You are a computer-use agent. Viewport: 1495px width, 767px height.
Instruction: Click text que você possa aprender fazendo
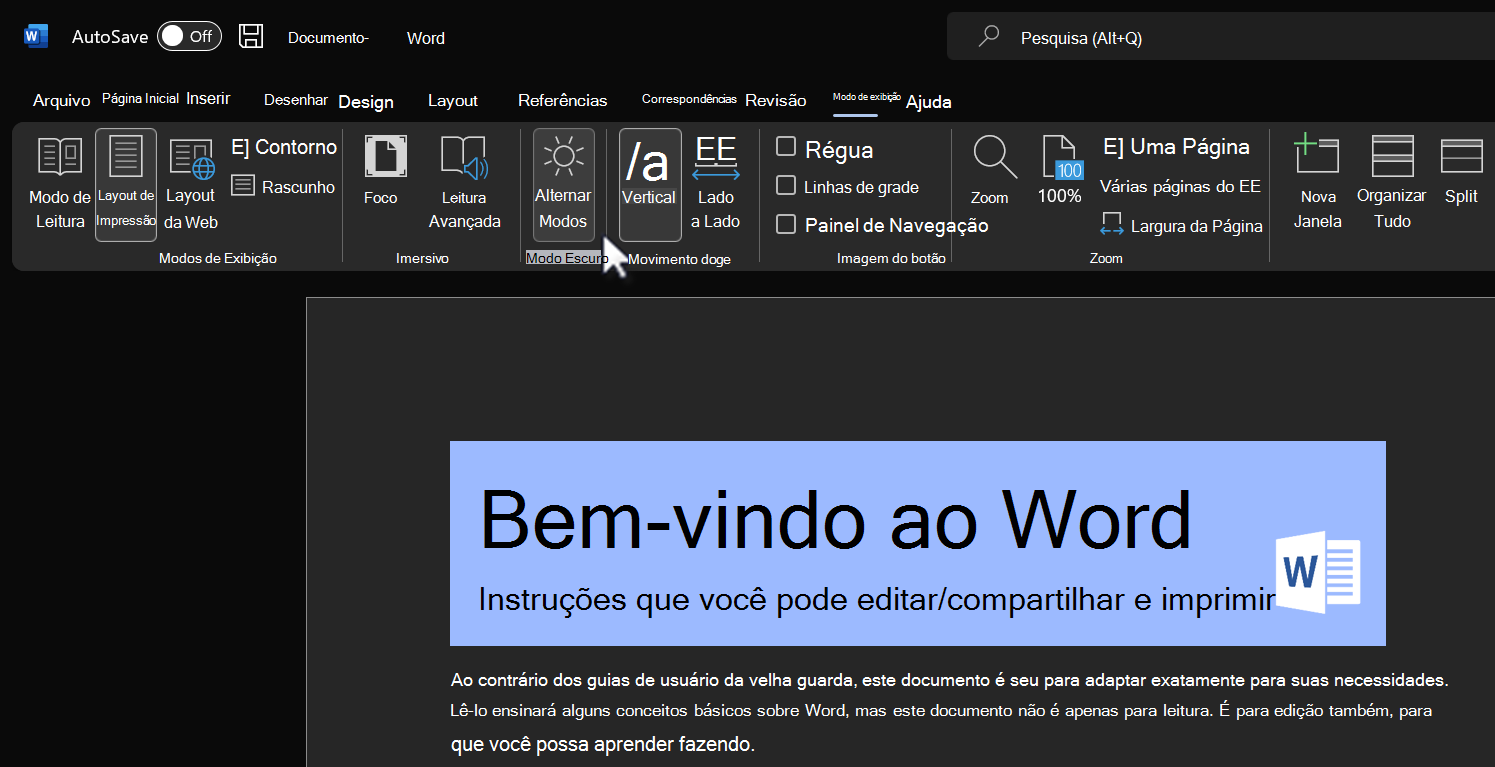click(x=603, y=744)
